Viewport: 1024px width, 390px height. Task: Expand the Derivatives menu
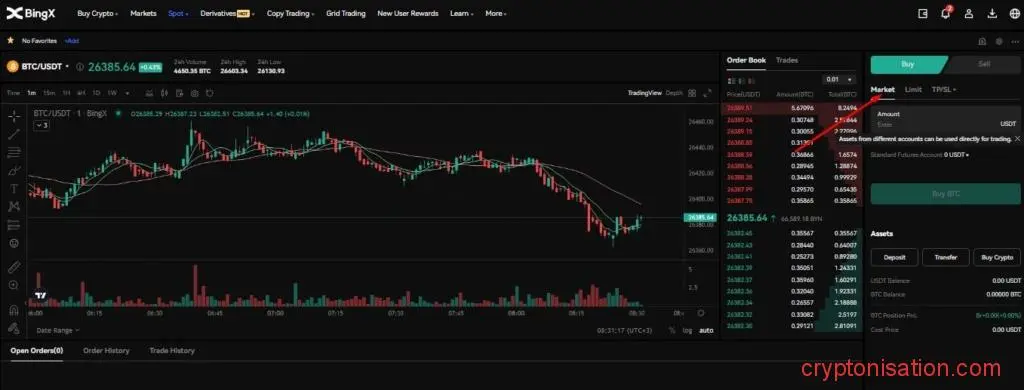[227, 13]
